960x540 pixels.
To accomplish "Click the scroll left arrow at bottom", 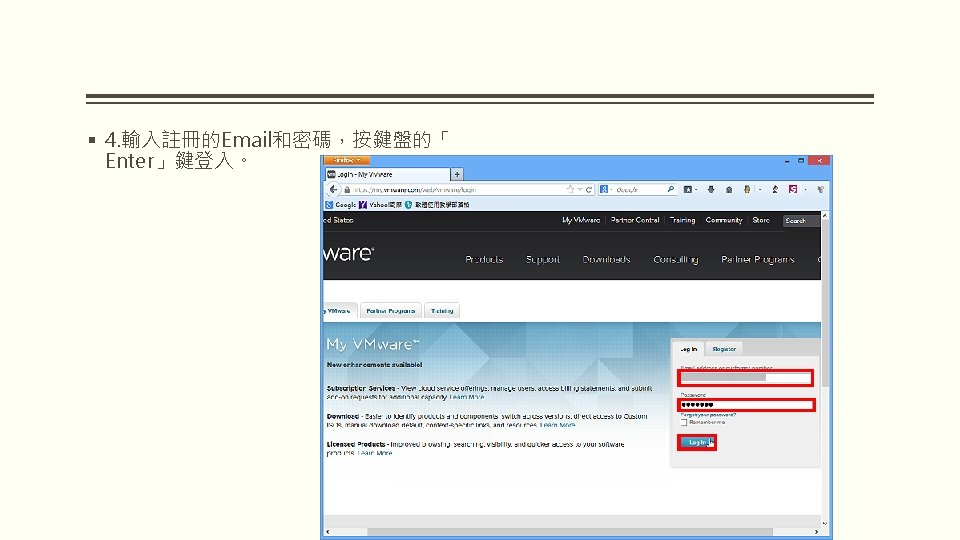I will tap(328, 531).
